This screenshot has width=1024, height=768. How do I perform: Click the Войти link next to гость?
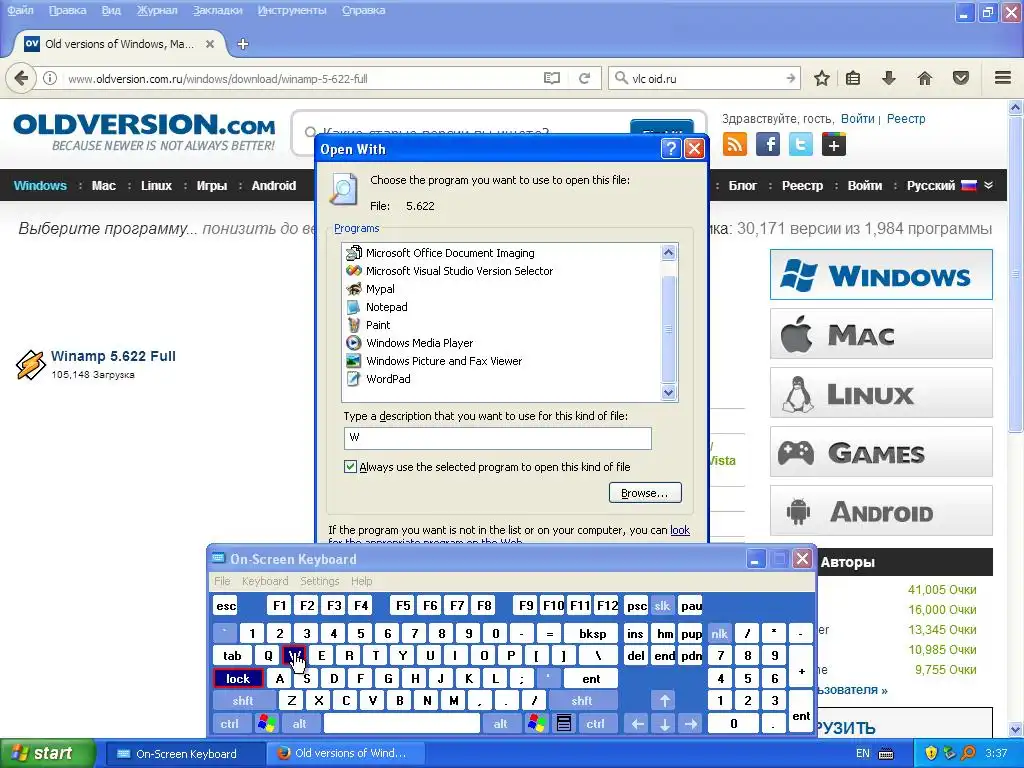click(x=857, y=118)
